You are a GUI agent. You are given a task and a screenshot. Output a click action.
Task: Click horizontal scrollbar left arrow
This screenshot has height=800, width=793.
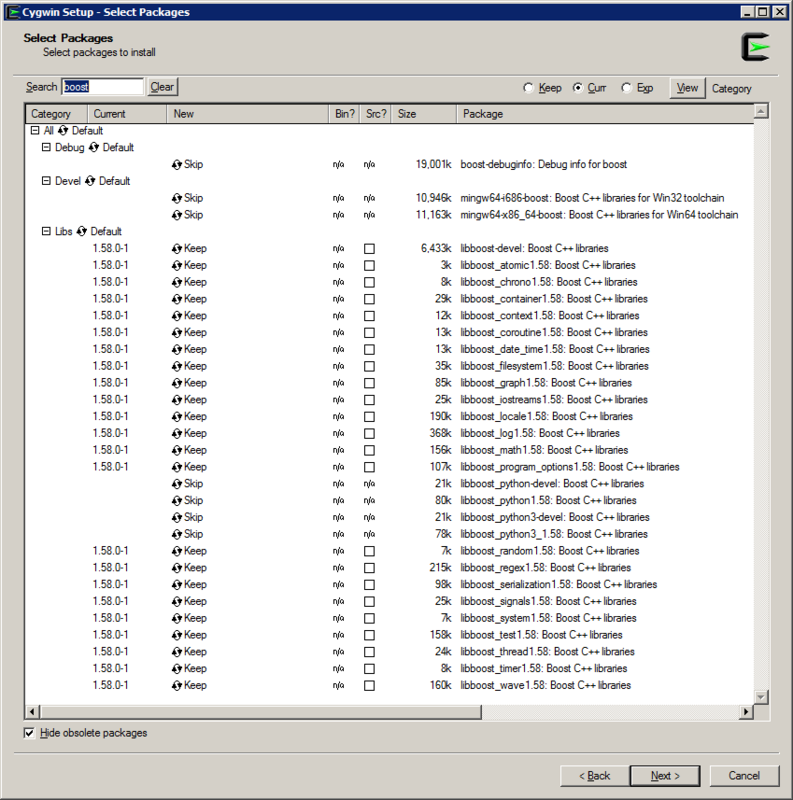click(32, 712)
